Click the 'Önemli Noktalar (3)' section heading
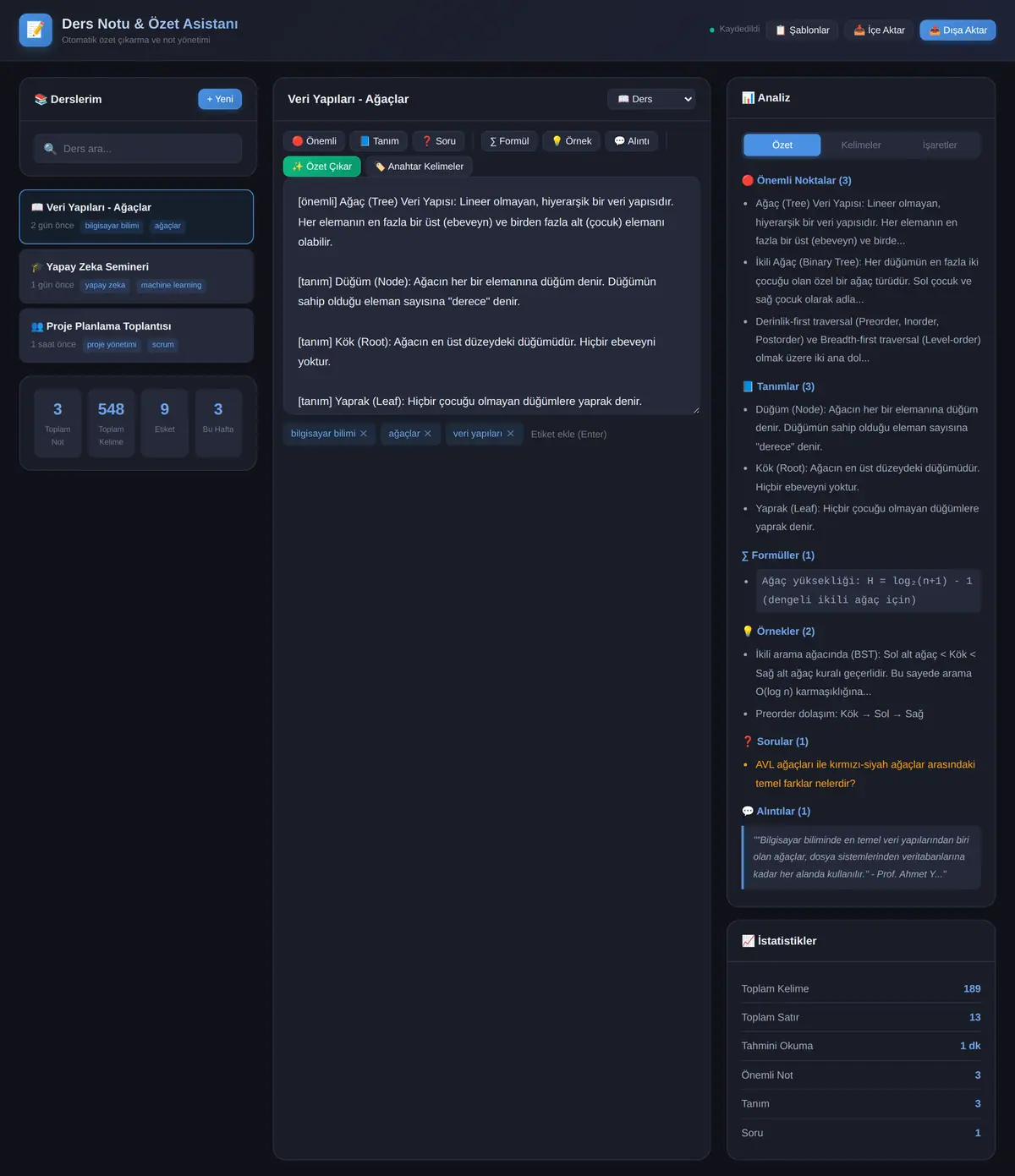 (x=797, y=180)
